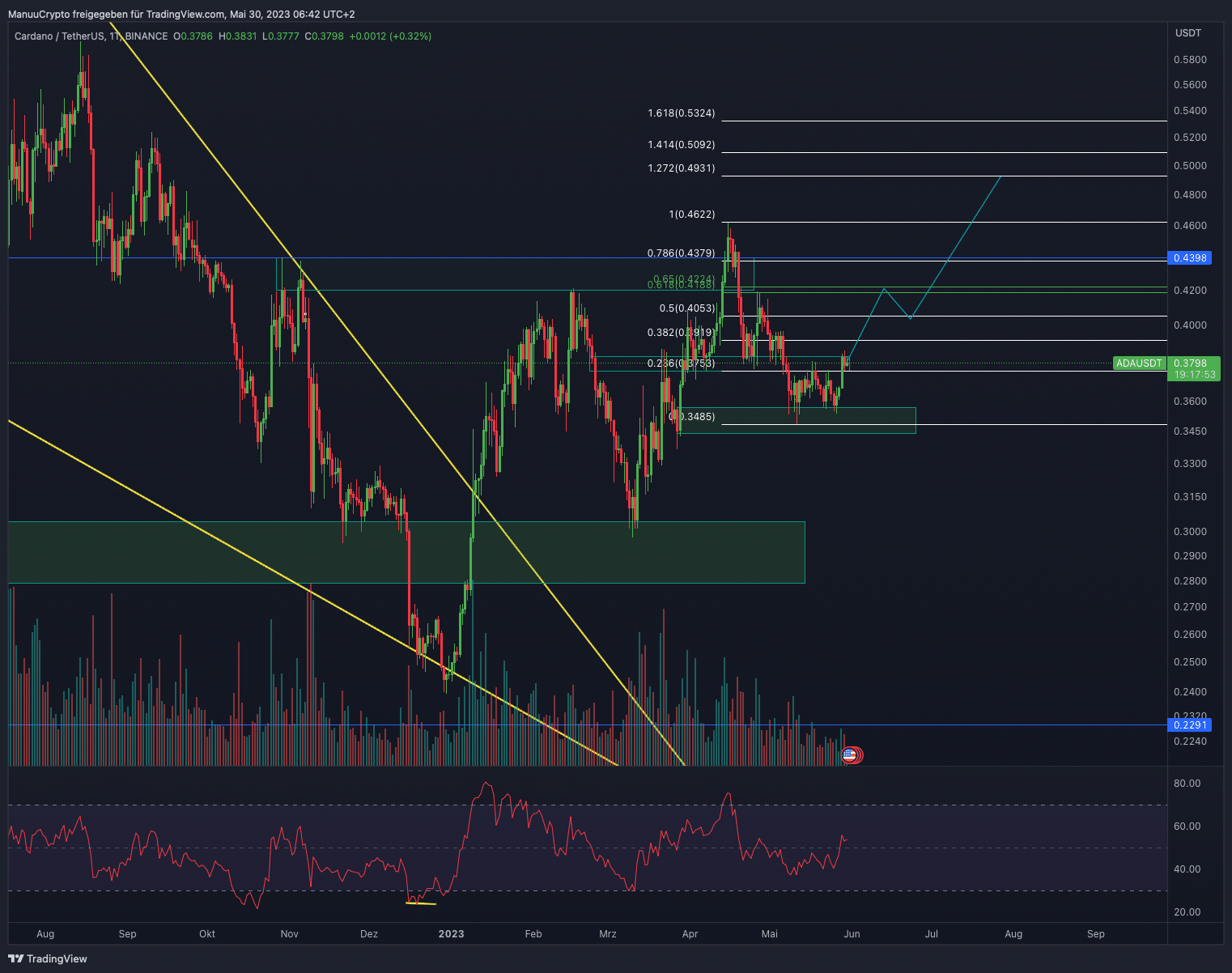Screen dimensions: 1232x973
Task: Click the 2023 year marker on time axis
Action: pyautogui.click(x=451, y=933)
